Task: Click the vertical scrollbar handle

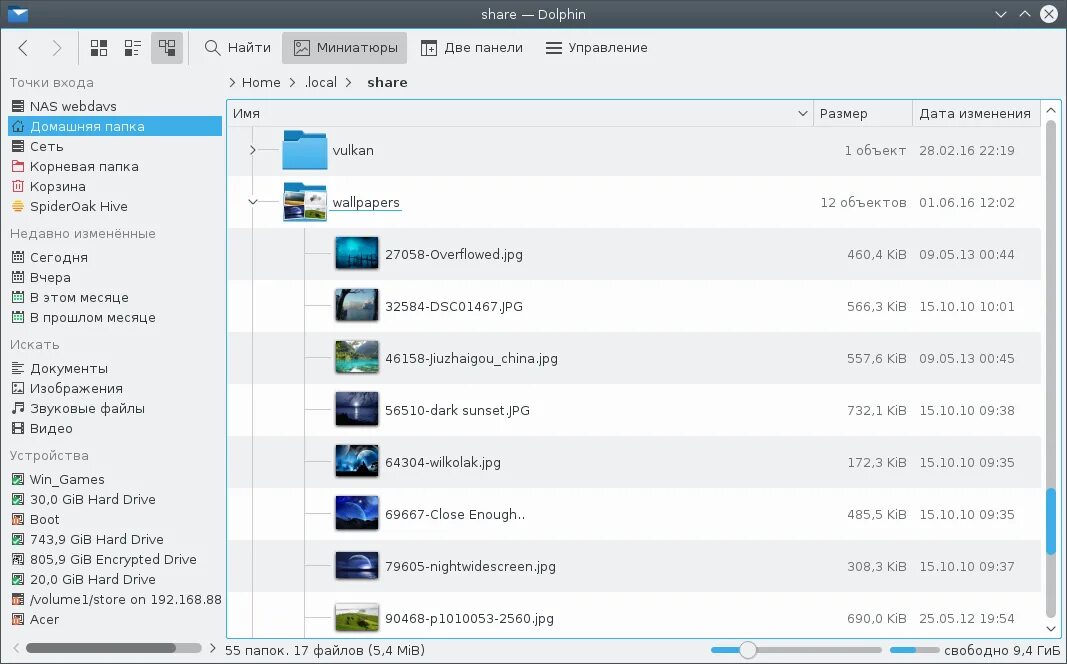Action: (x=1051, y=521)
